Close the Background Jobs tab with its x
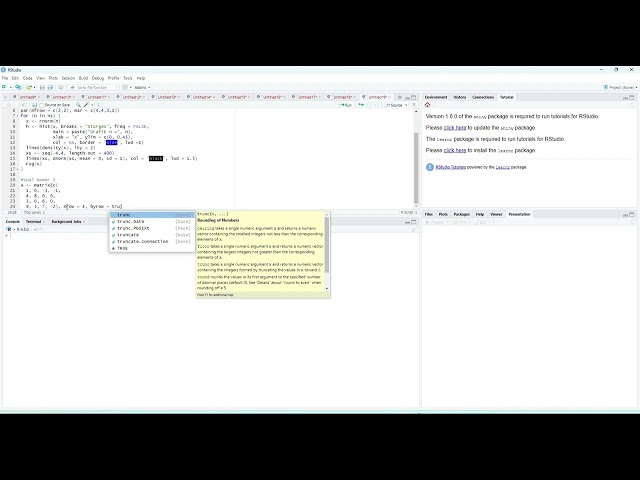The height and width of the screenshot is (480, 640). click(x=84, y=222)
